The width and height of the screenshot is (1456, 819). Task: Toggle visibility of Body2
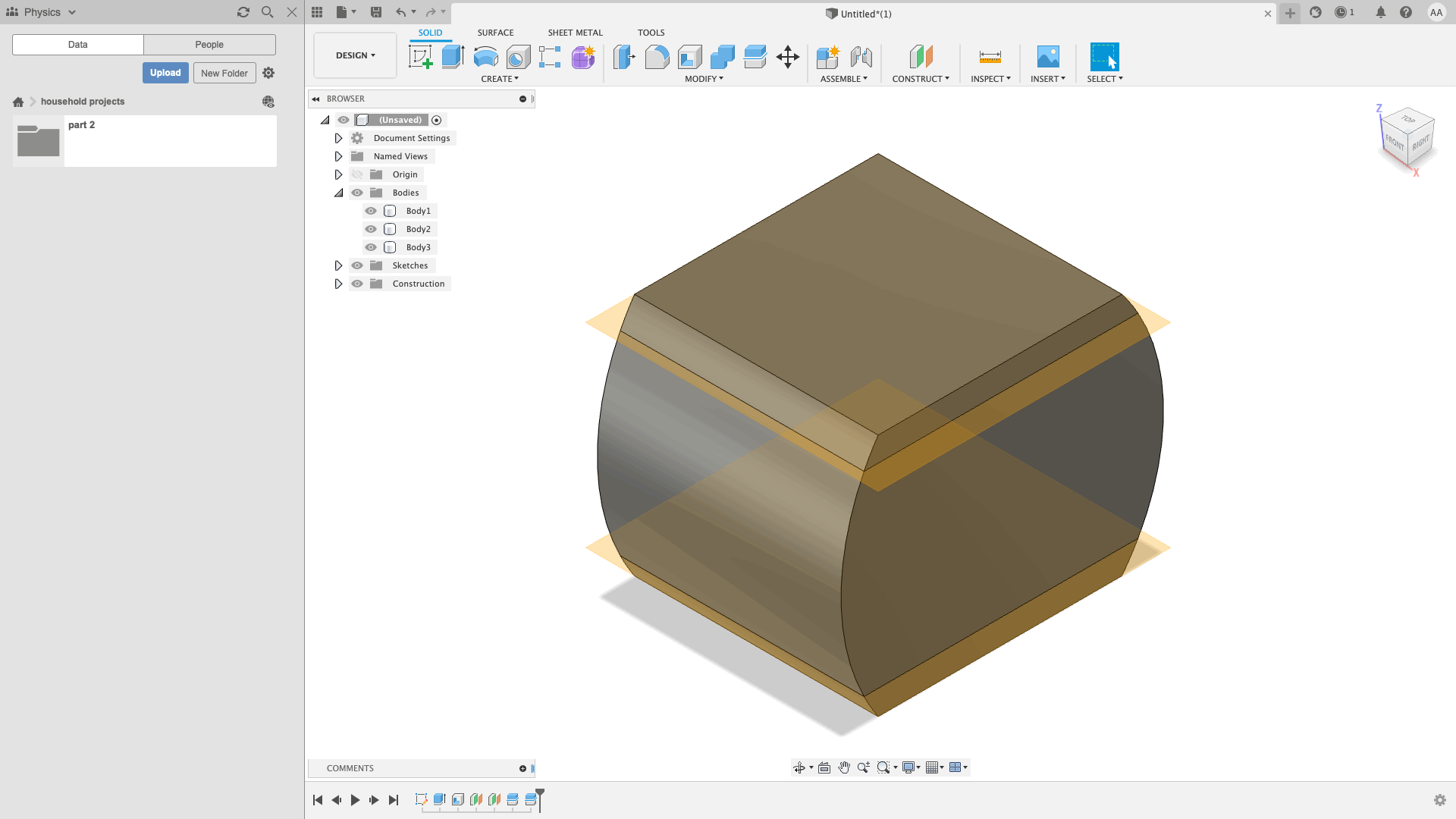371,229
